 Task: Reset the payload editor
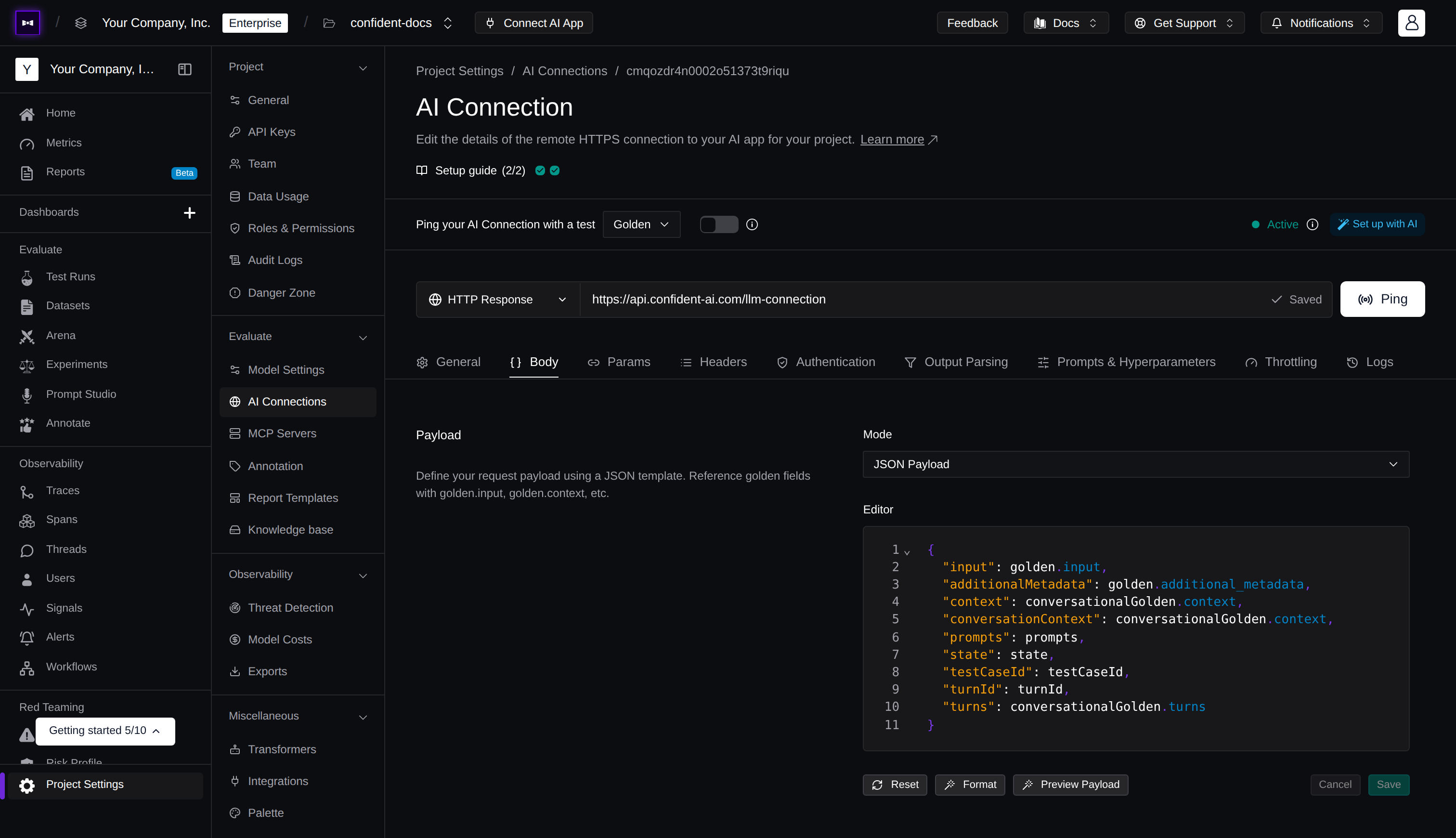click(895, 785)
